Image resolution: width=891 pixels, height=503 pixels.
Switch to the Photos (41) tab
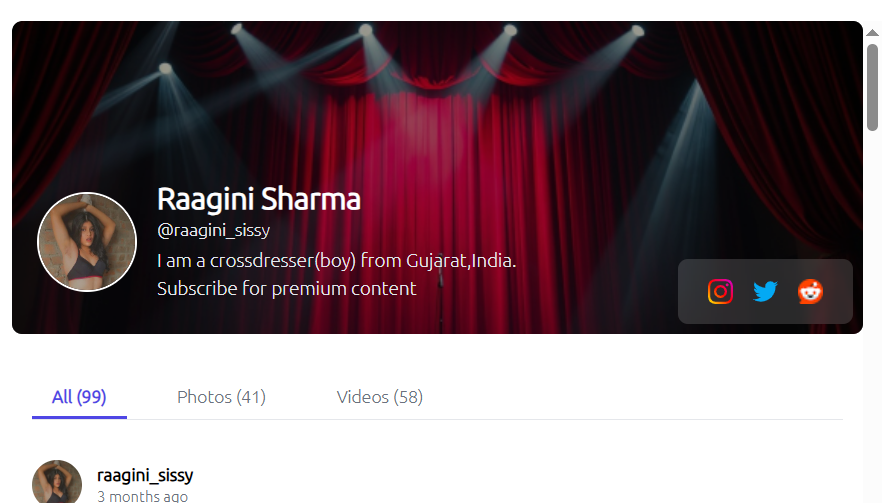click(x=222, y=397)
